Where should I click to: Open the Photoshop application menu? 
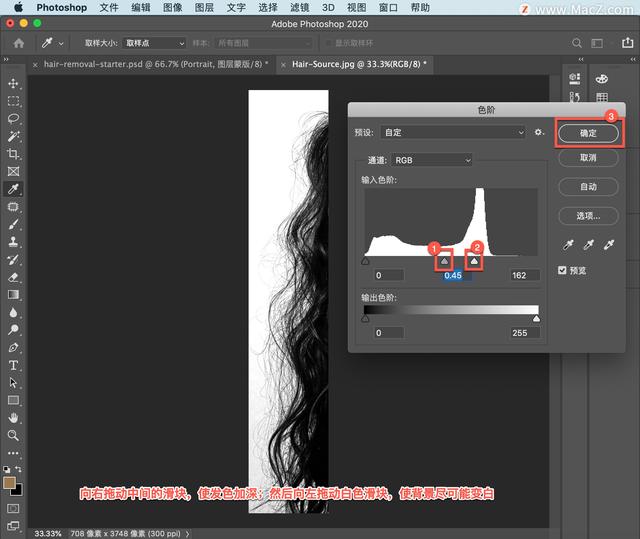point(62,7)
